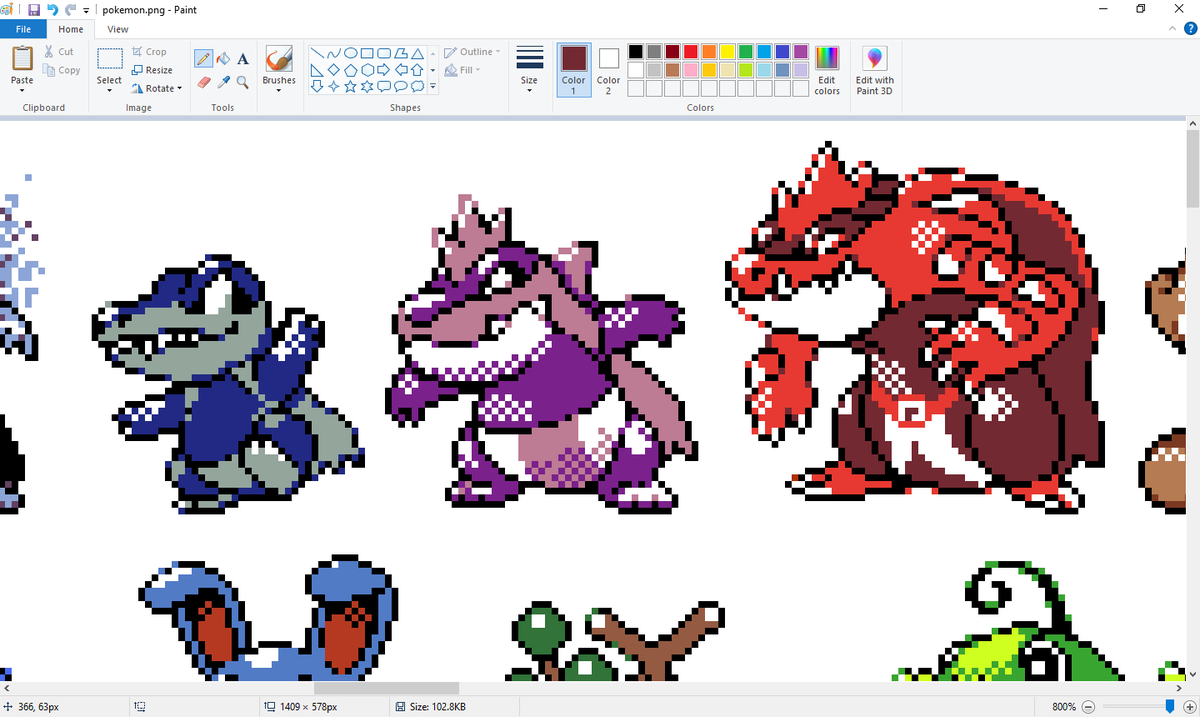
Task: Choose the Down arrow shape
Action: [x=316, y=87]
